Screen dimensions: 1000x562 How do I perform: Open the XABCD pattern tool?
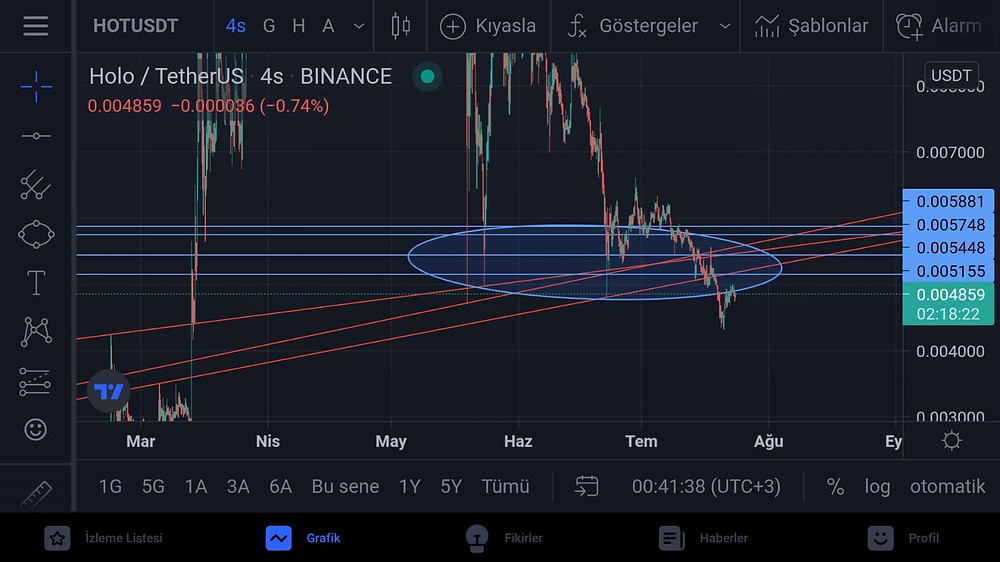coord(36,332)
